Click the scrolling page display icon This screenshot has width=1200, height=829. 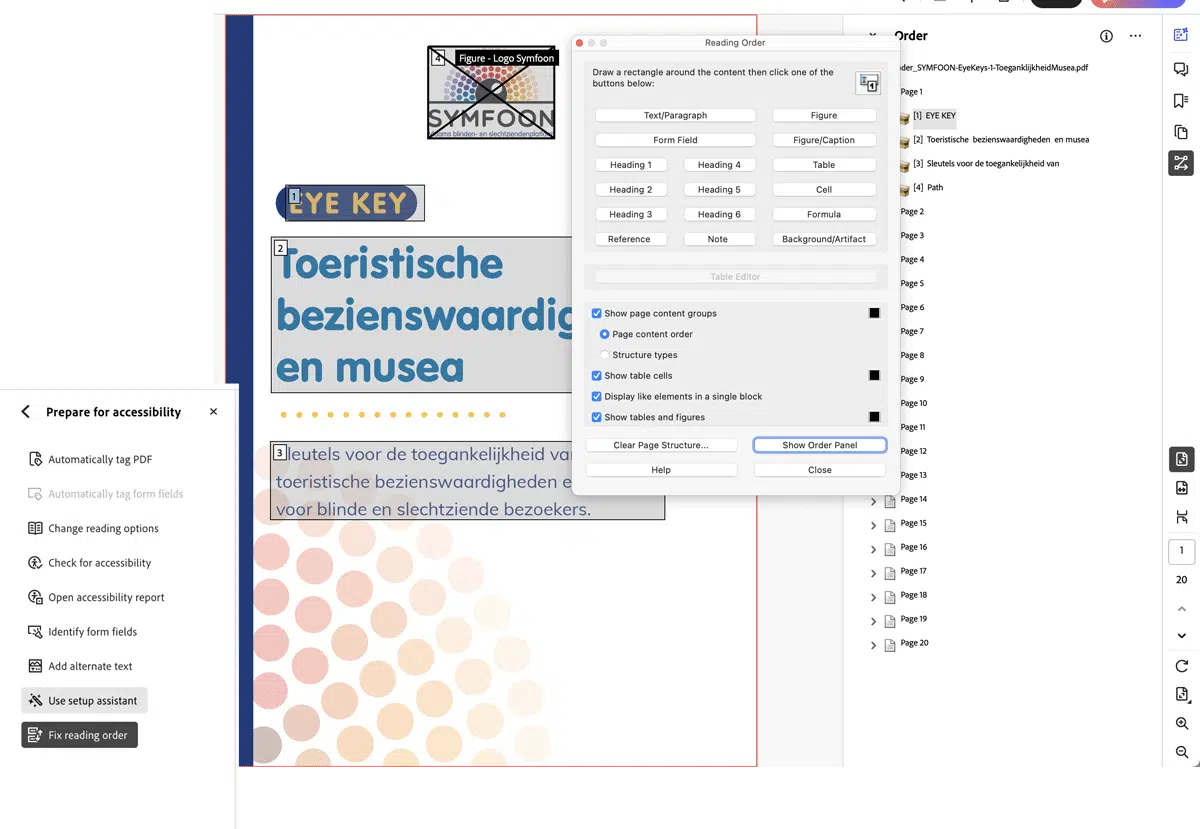coord(1181,517)
